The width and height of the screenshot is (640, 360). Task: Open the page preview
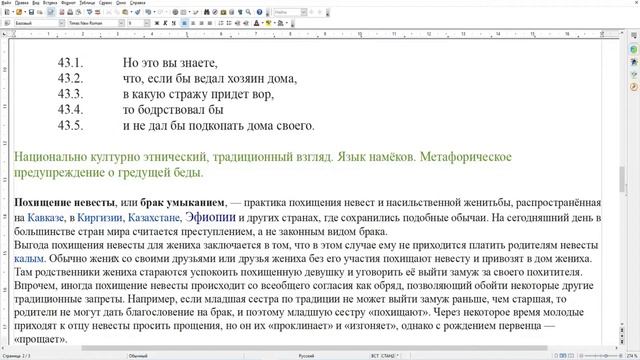pos(78,12)
